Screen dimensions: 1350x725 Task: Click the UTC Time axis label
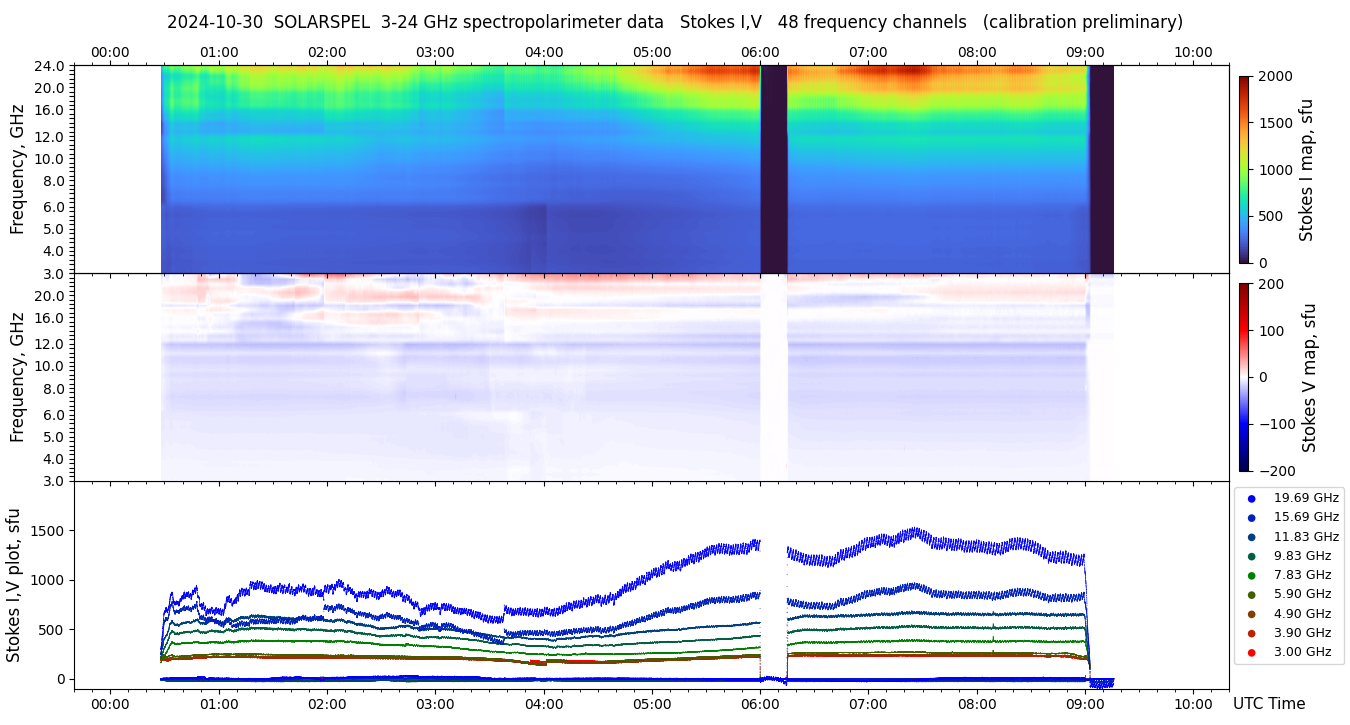coord(1269,704)
